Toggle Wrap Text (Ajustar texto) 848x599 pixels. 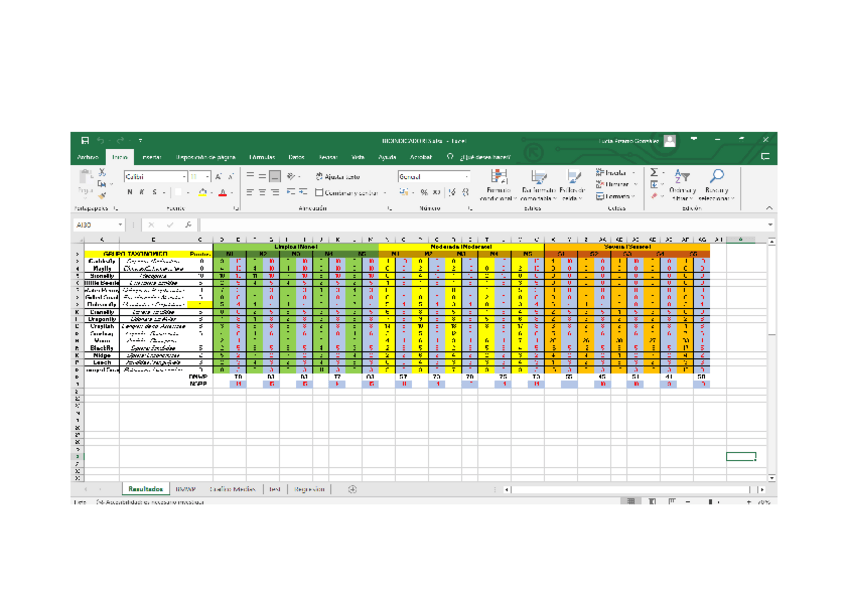point(339,176)
